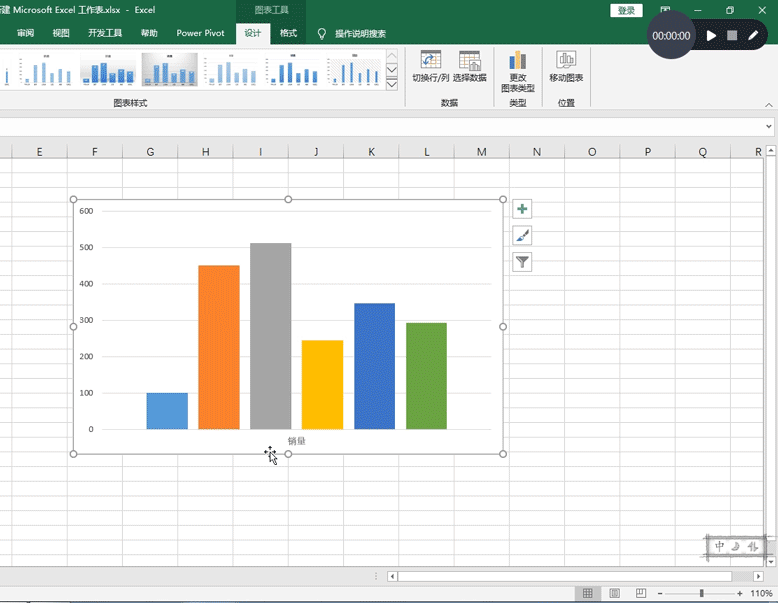Switch to Page Break Preview icon
778x603 pixels.
coord(641,593)
